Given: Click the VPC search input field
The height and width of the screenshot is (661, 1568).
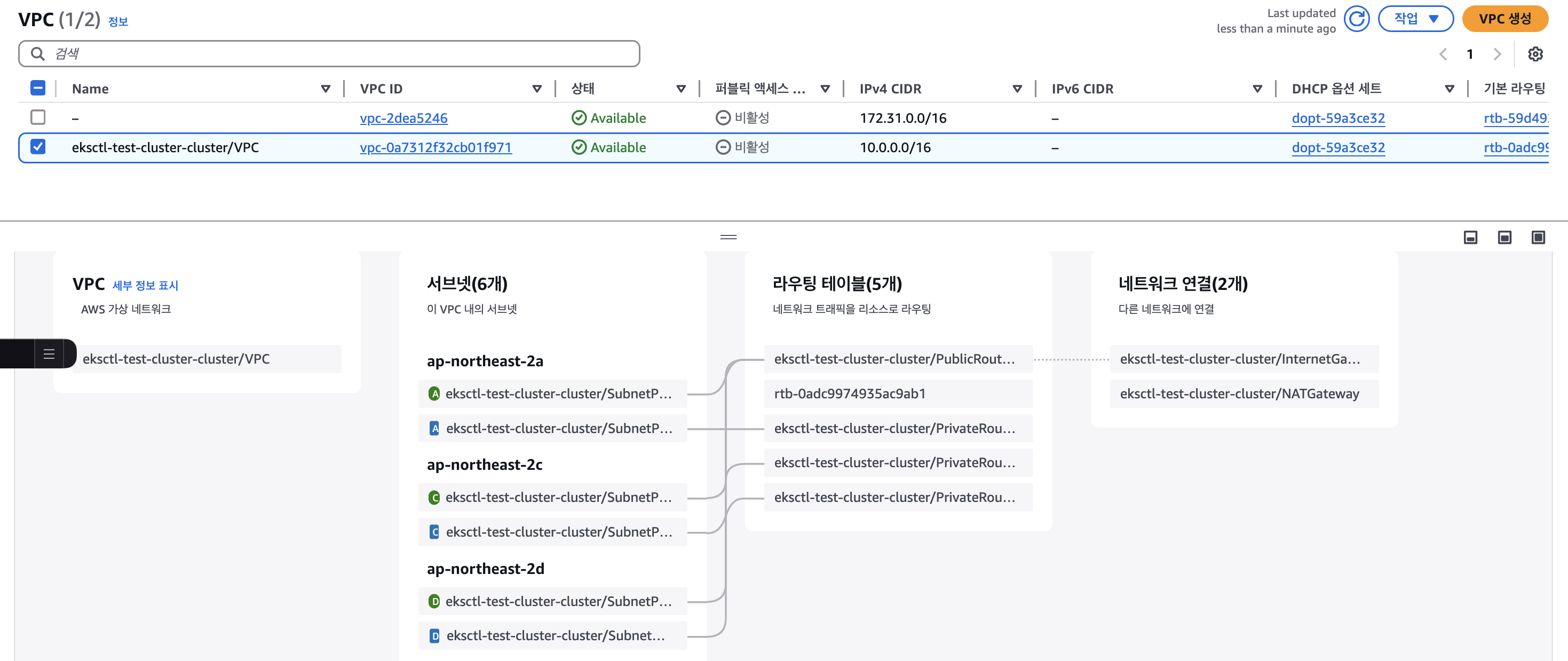Looking at the screenshot, I should (329, 54).
